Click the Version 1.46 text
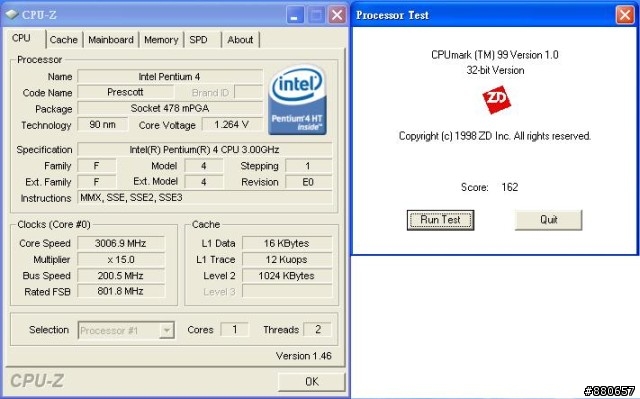The height and width of the screenshot is (399, 640). point(304,356)
